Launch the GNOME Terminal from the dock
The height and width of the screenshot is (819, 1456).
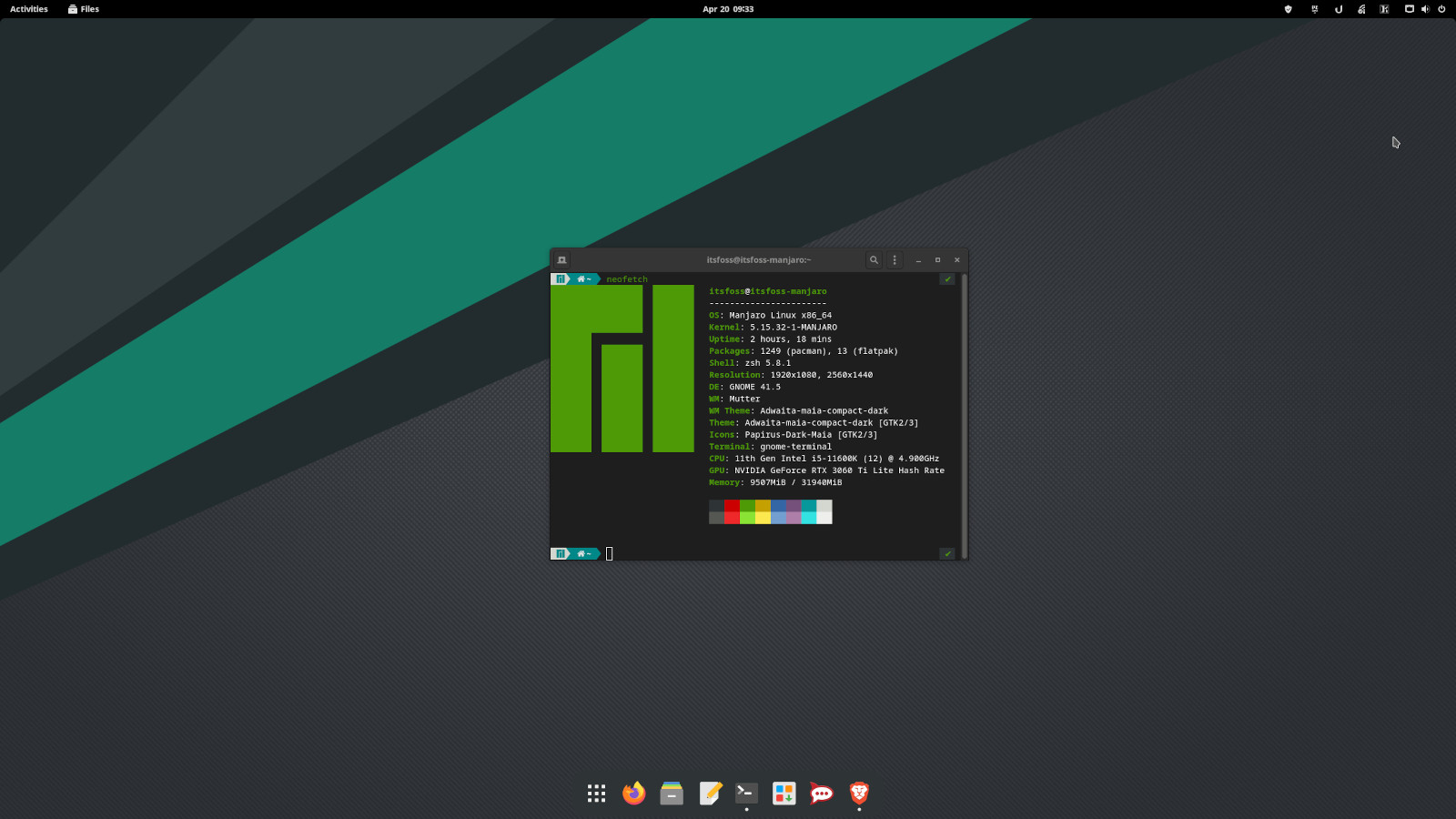[x=745, y=793]
